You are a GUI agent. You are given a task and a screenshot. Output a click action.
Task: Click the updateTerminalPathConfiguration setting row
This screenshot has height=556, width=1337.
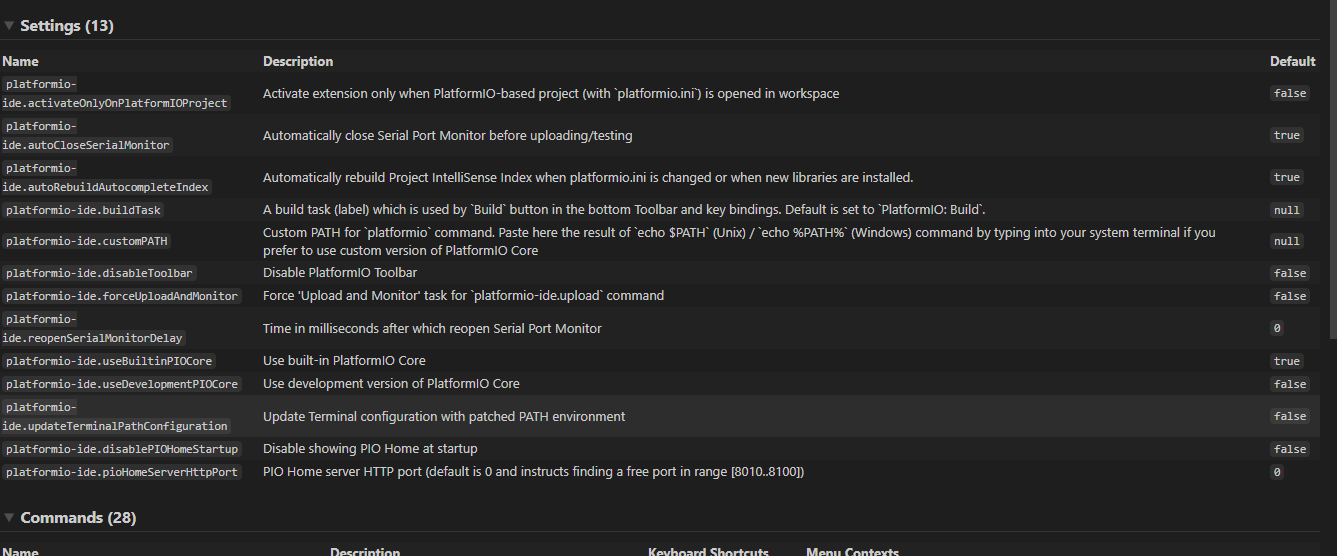(660, 416)
